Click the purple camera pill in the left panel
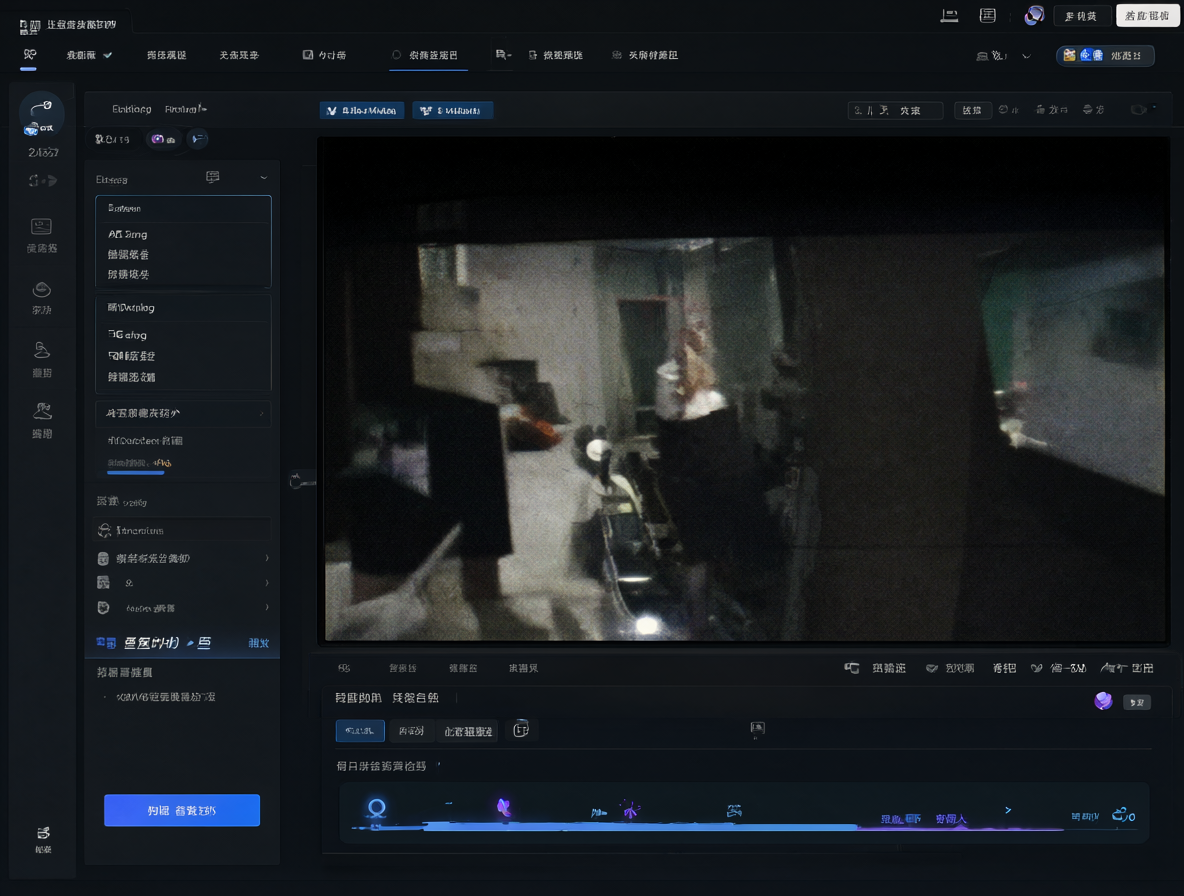The height and width of the screenshot is (896, 1184). coord(163,139)
